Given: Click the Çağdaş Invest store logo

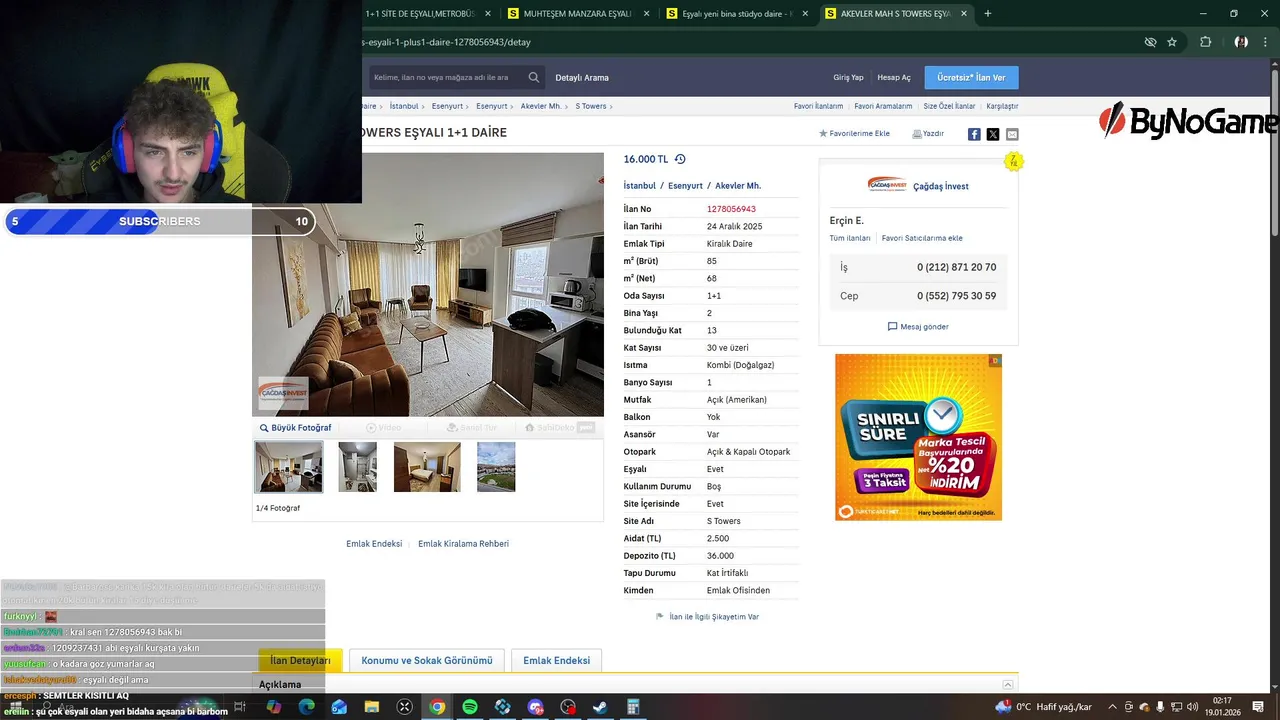Looking at the screenshot, I should (x=887, y=185).
